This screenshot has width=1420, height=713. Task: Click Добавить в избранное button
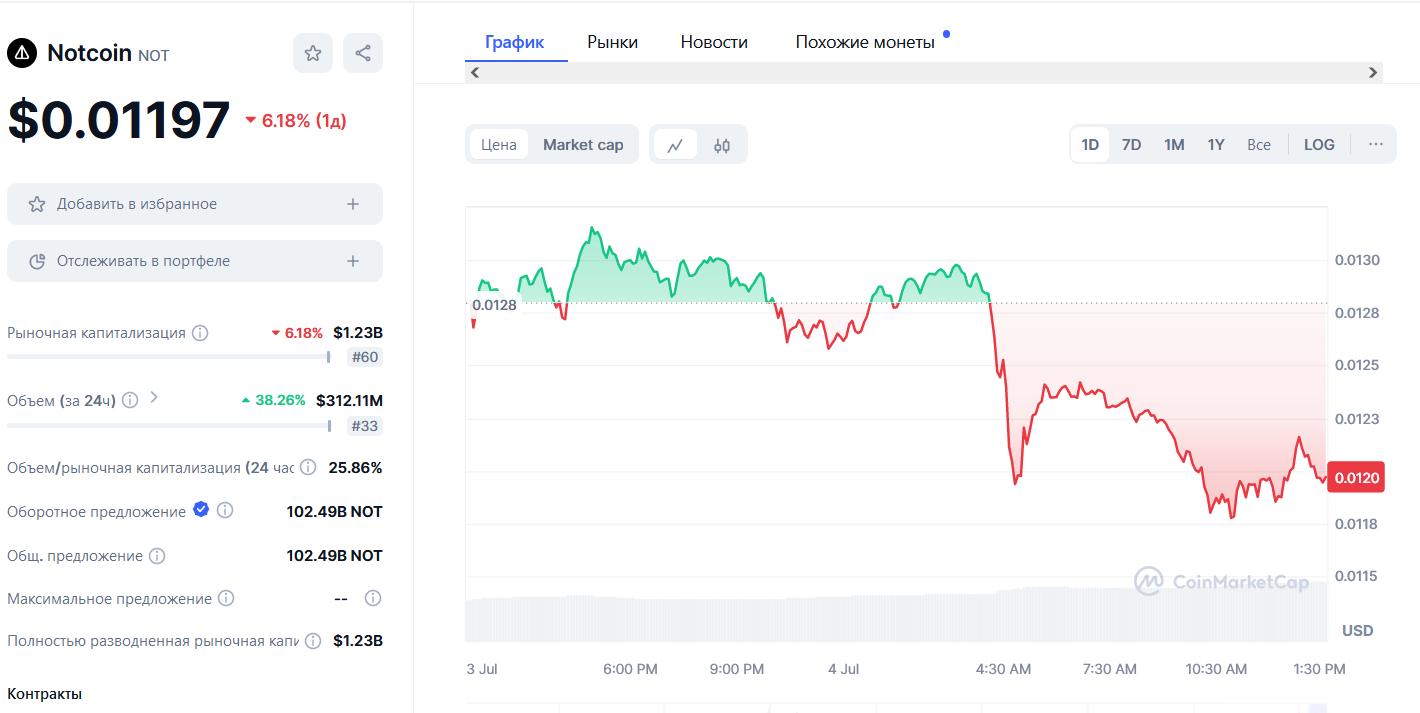tap(195, 204)
